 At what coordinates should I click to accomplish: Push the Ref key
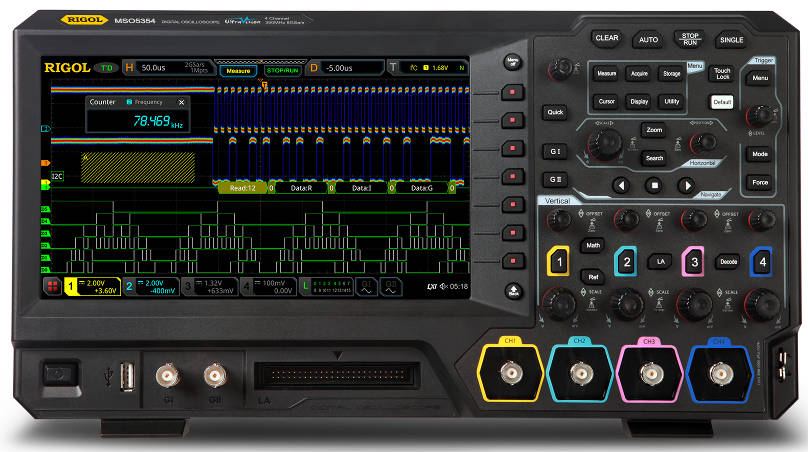pos(593,277)
